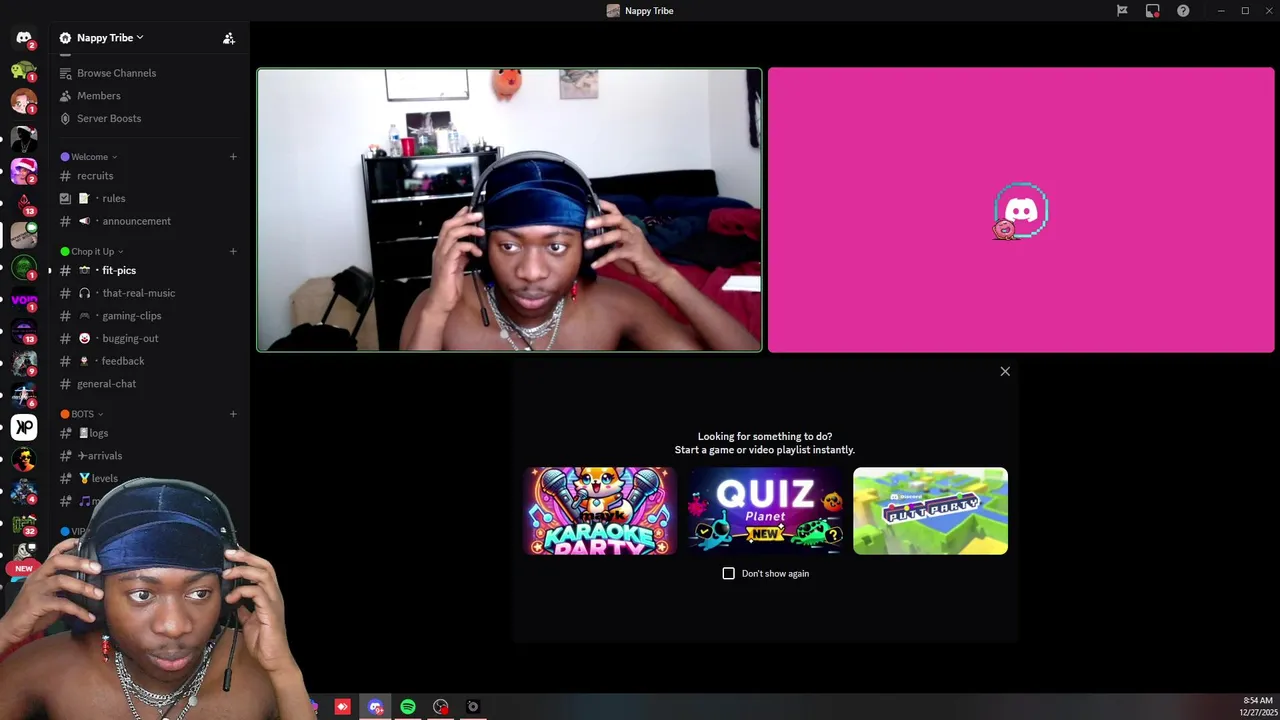This screenshot has height=720, width=1280.
Task: Open the red AnyDesk taskbar icon
Action: 342,707
